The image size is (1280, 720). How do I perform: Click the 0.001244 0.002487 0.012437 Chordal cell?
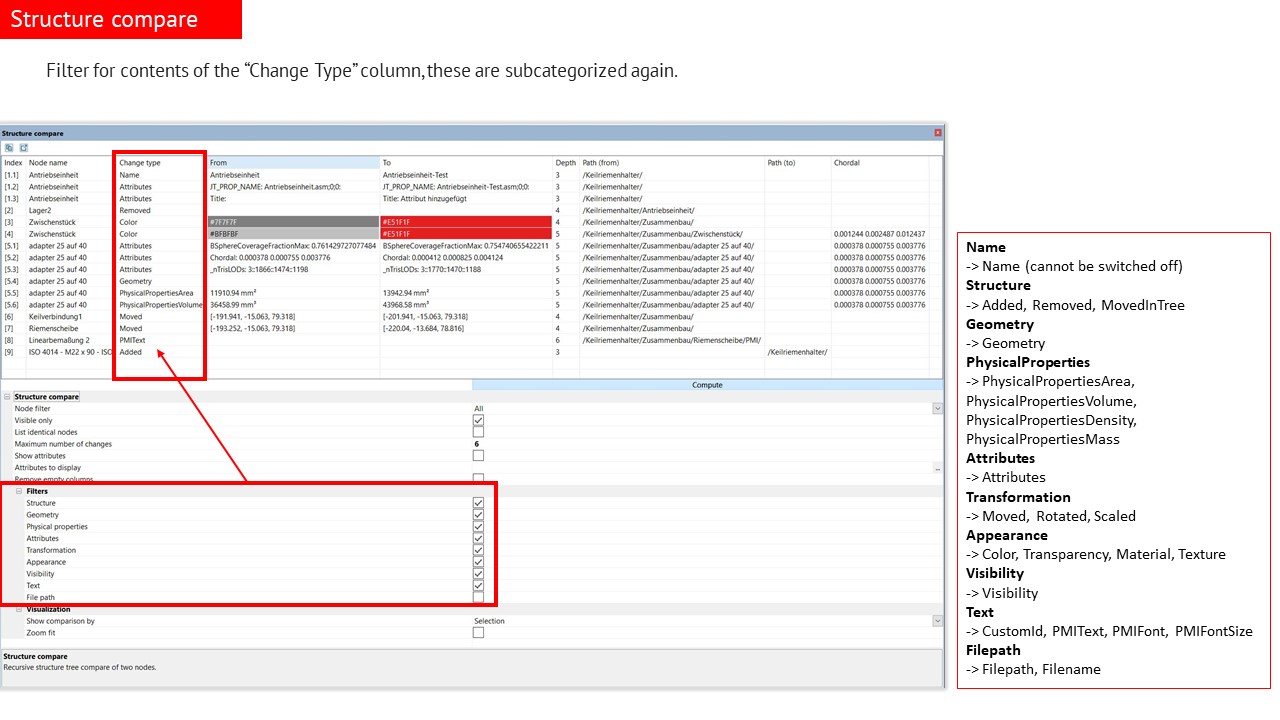pyautogui.click(x=879, y=234)
